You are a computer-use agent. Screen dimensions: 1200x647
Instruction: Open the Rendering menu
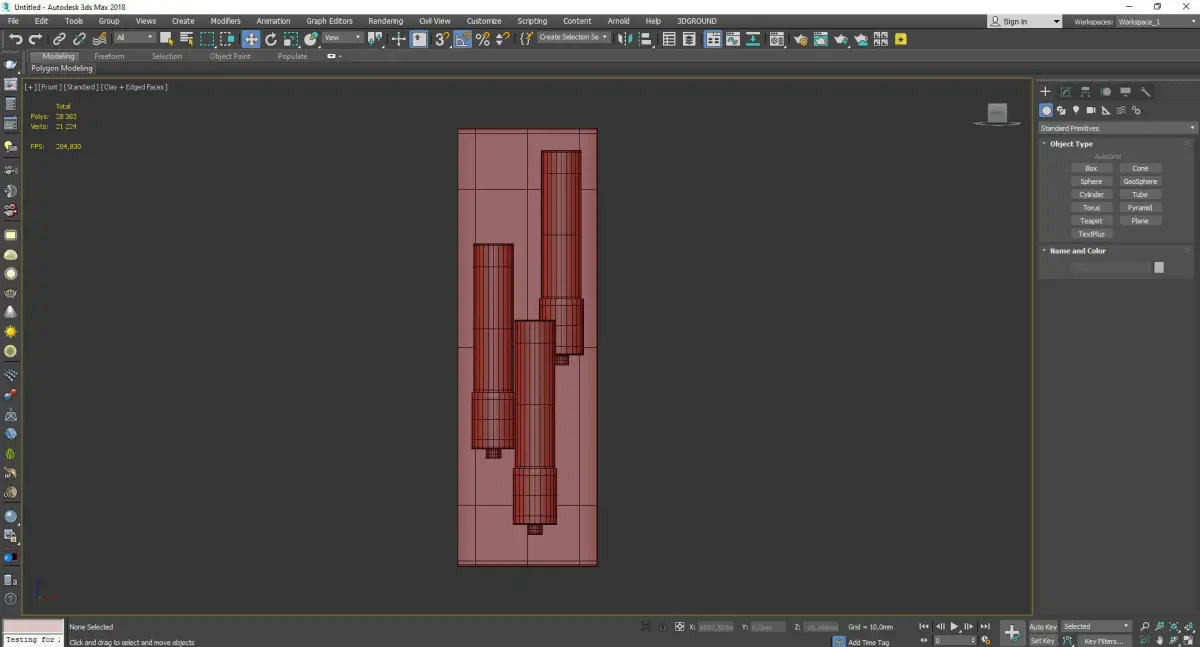[x=385, y=21]
